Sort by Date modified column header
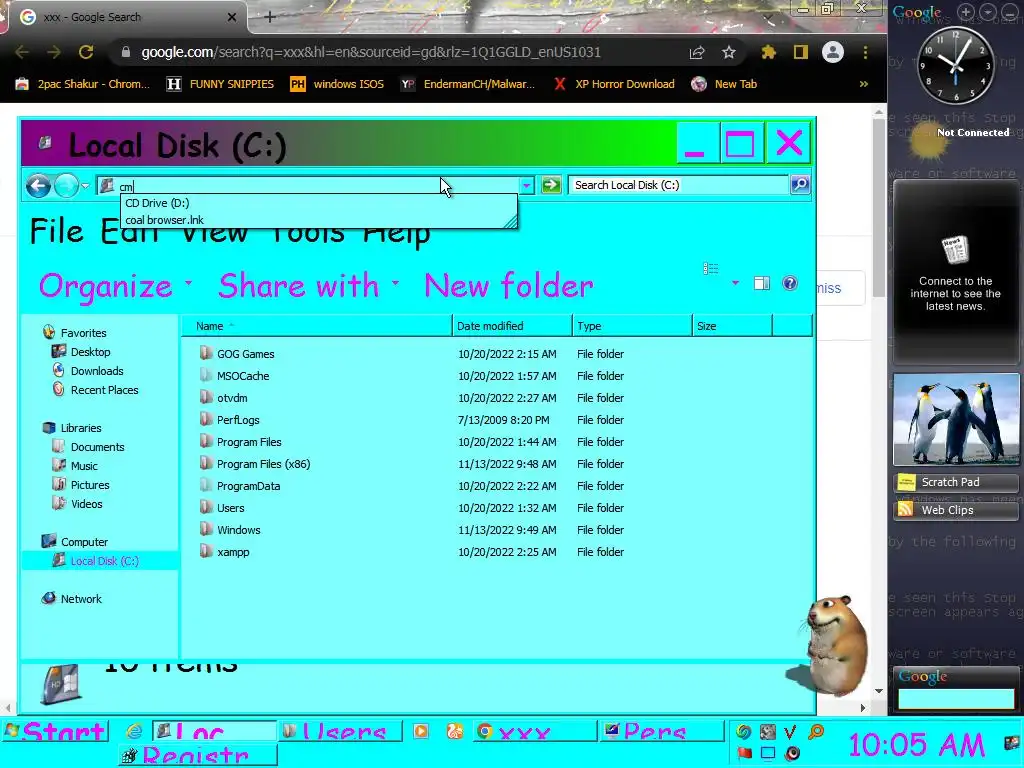1024x768 pixels. (512, 326)
